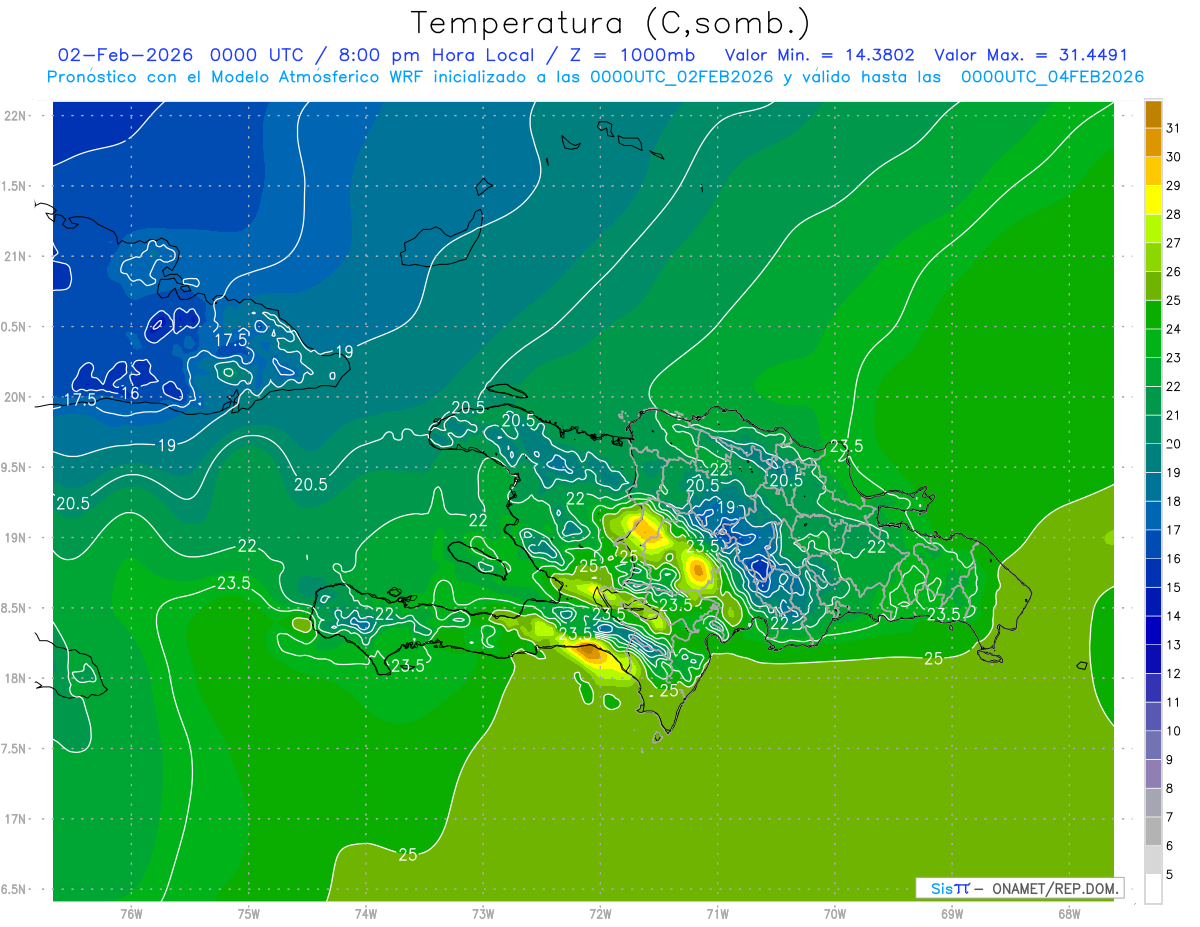Click the "69W" longitude axis label
This screenshot has width=1200, height=927.
952,914
